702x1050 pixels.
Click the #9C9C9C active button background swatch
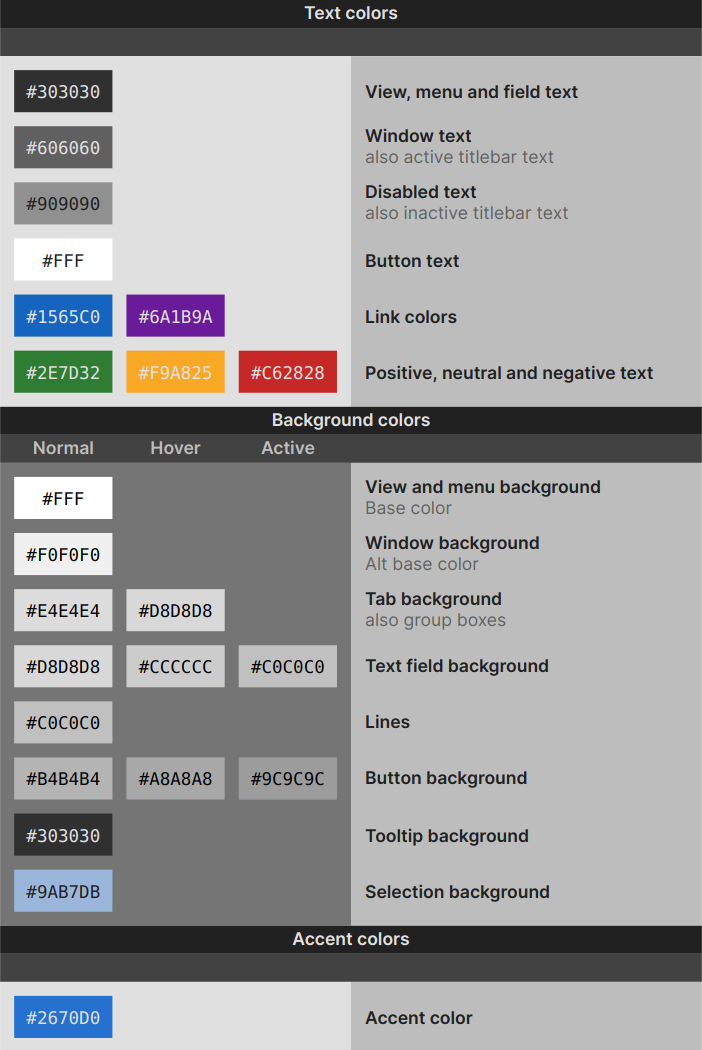tap(288, 779)
